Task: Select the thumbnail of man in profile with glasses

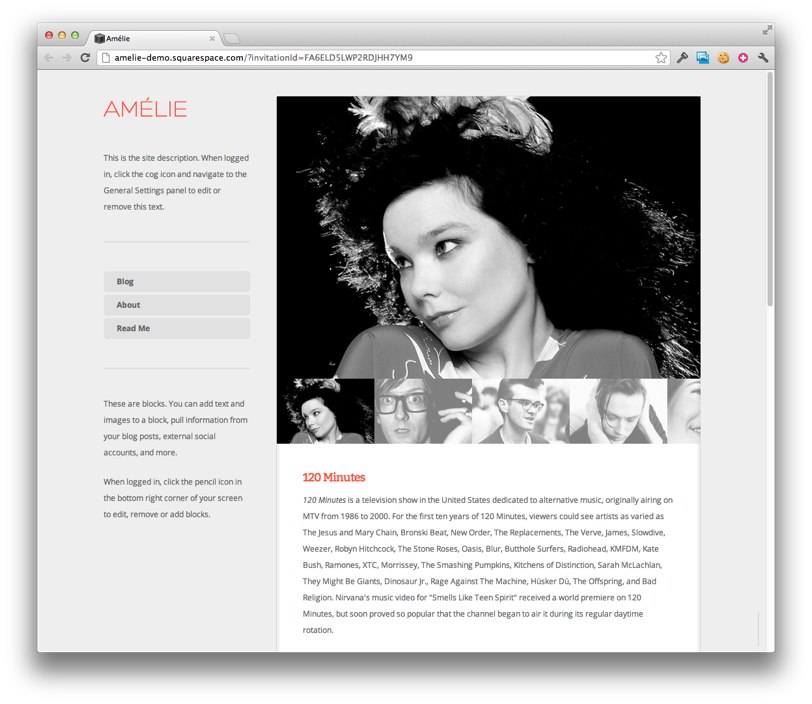Action: click(x=521, y=411)
